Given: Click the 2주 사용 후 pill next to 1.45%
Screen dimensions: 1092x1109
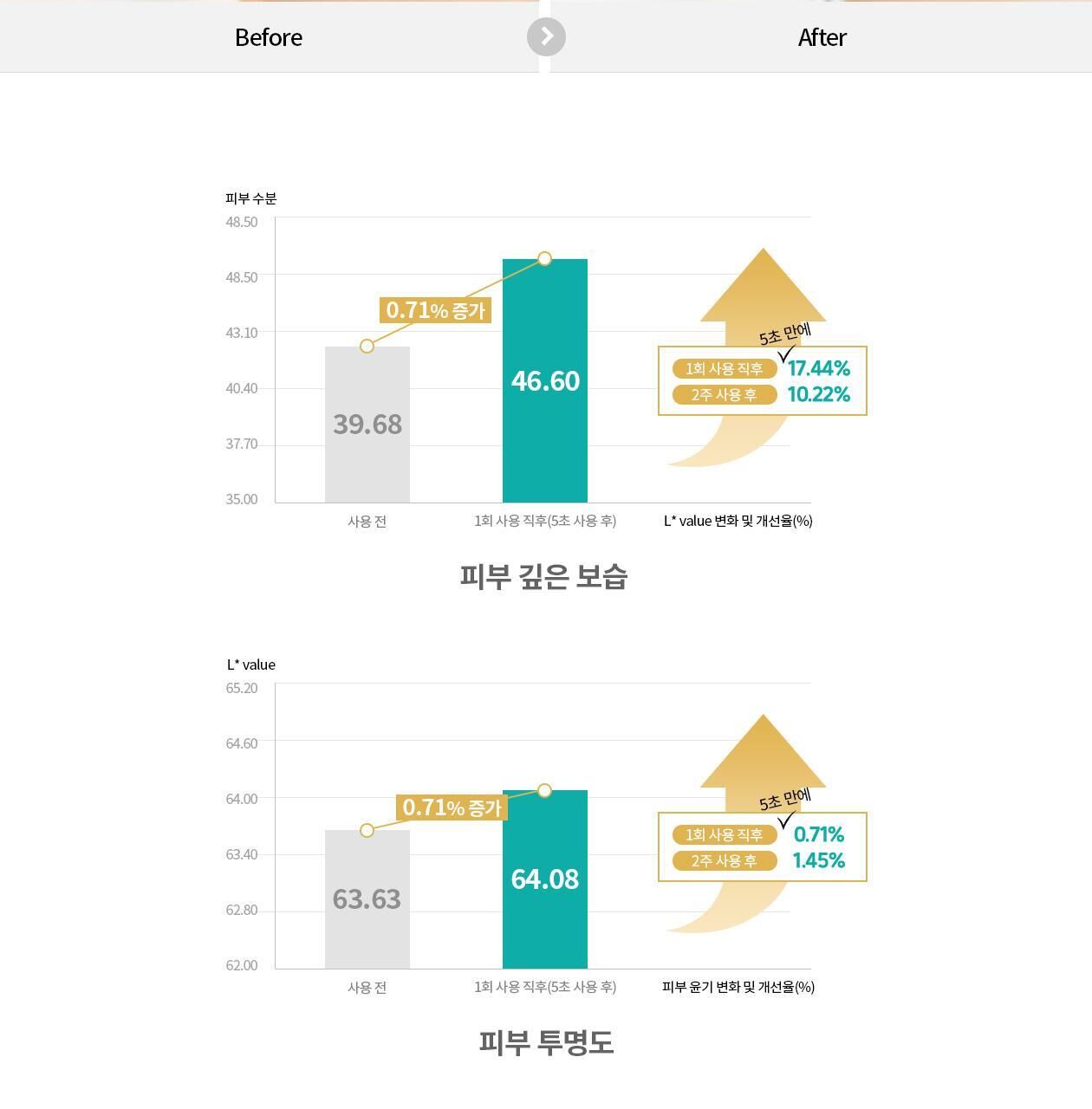Looking at the screenshot, I should (725, 860).
